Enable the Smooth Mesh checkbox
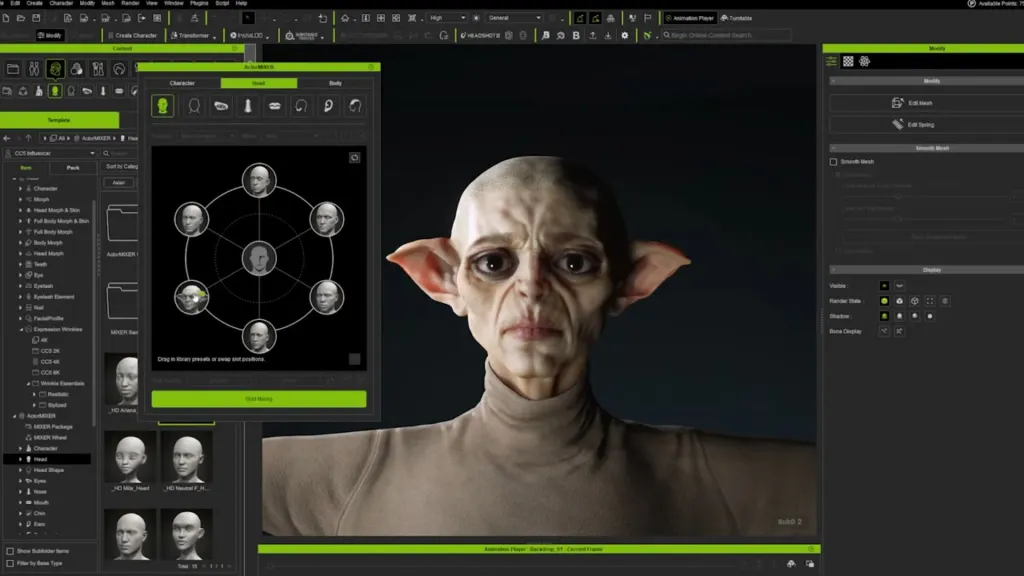 tap(834, 161)
